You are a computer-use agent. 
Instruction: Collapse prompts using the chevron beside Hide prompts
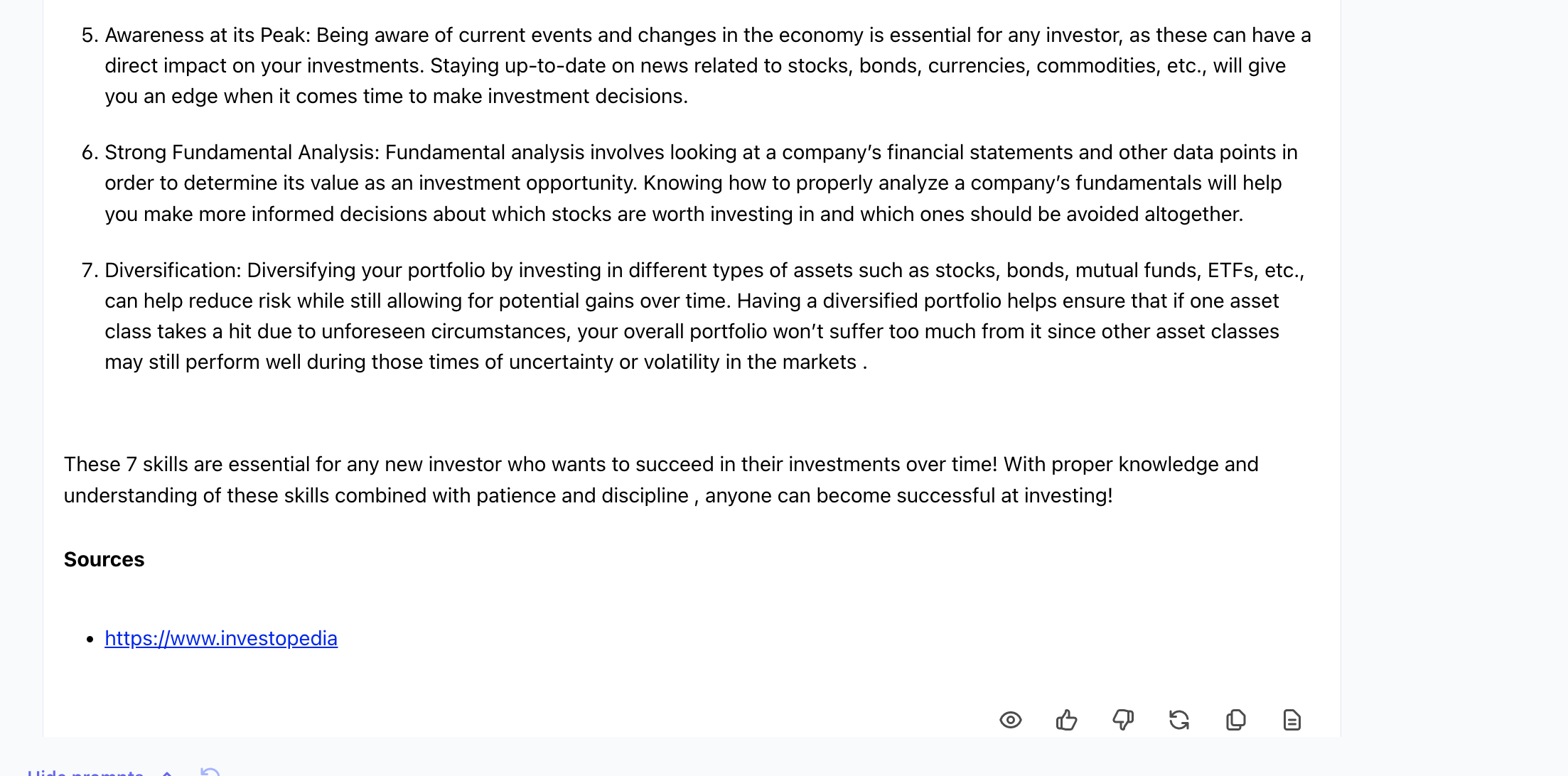click(168, 772)
